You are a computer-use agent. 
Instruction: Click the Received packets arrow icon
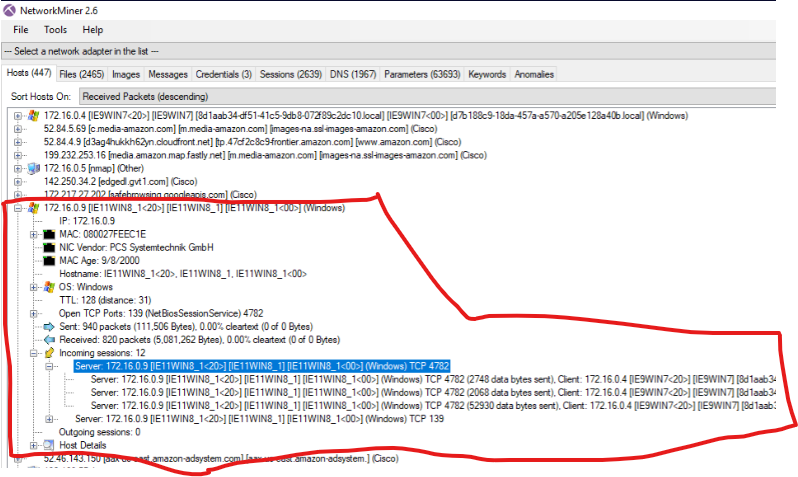[x=50, y=339]
